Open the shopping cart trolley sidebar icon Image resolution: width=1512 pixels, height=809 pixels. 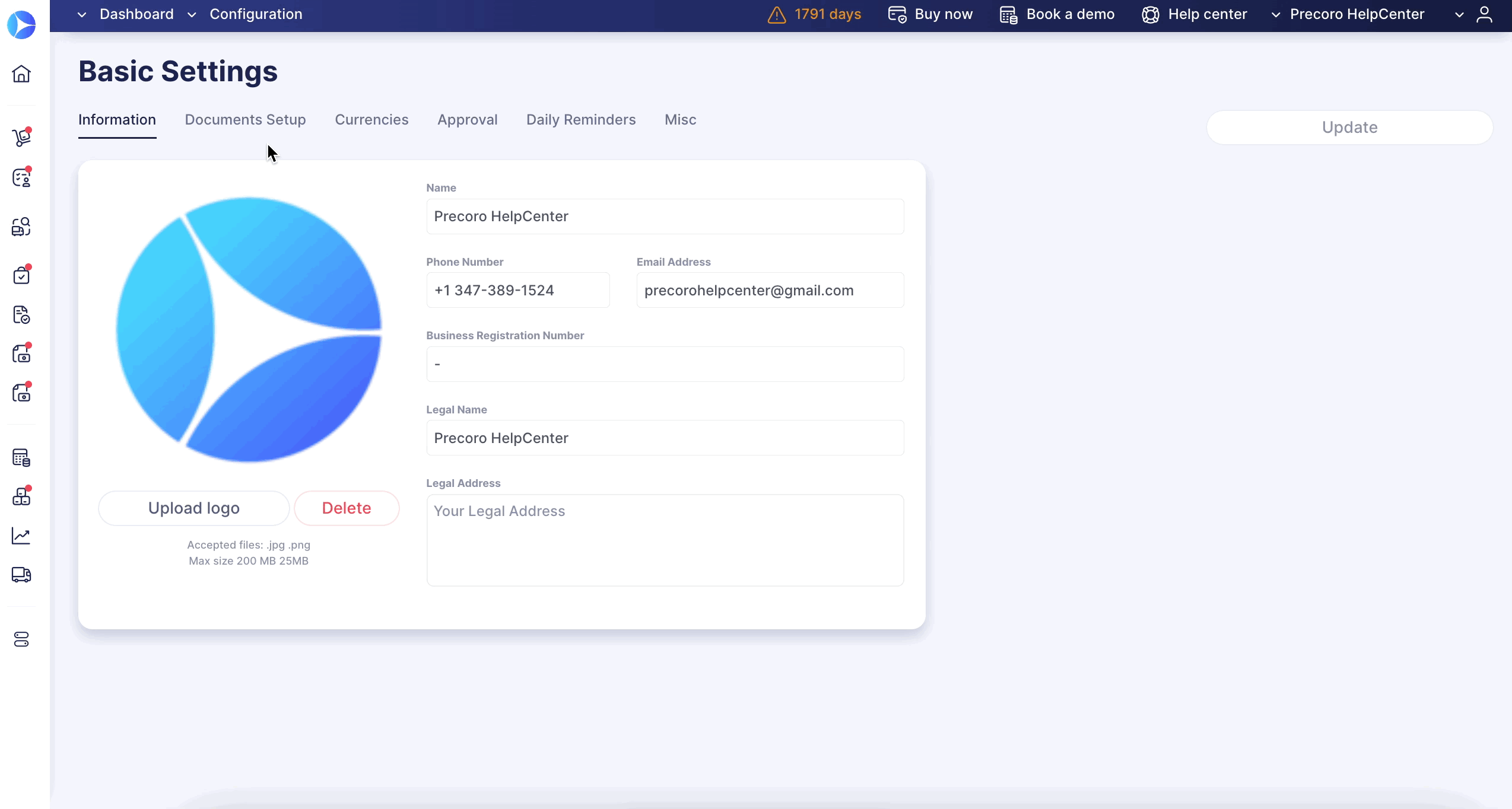point(21,137)
